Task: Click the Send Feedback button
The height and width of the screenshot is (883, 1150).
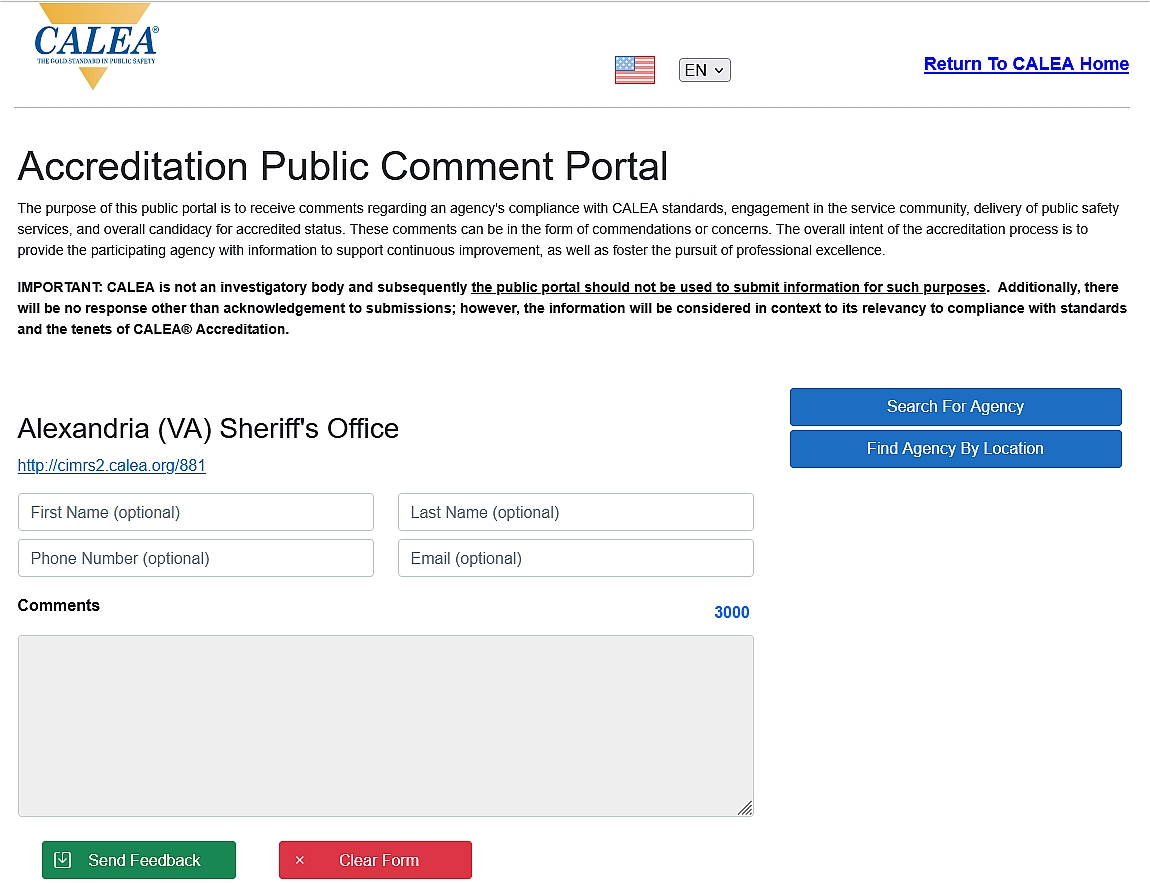Action: tap(139, 860)
